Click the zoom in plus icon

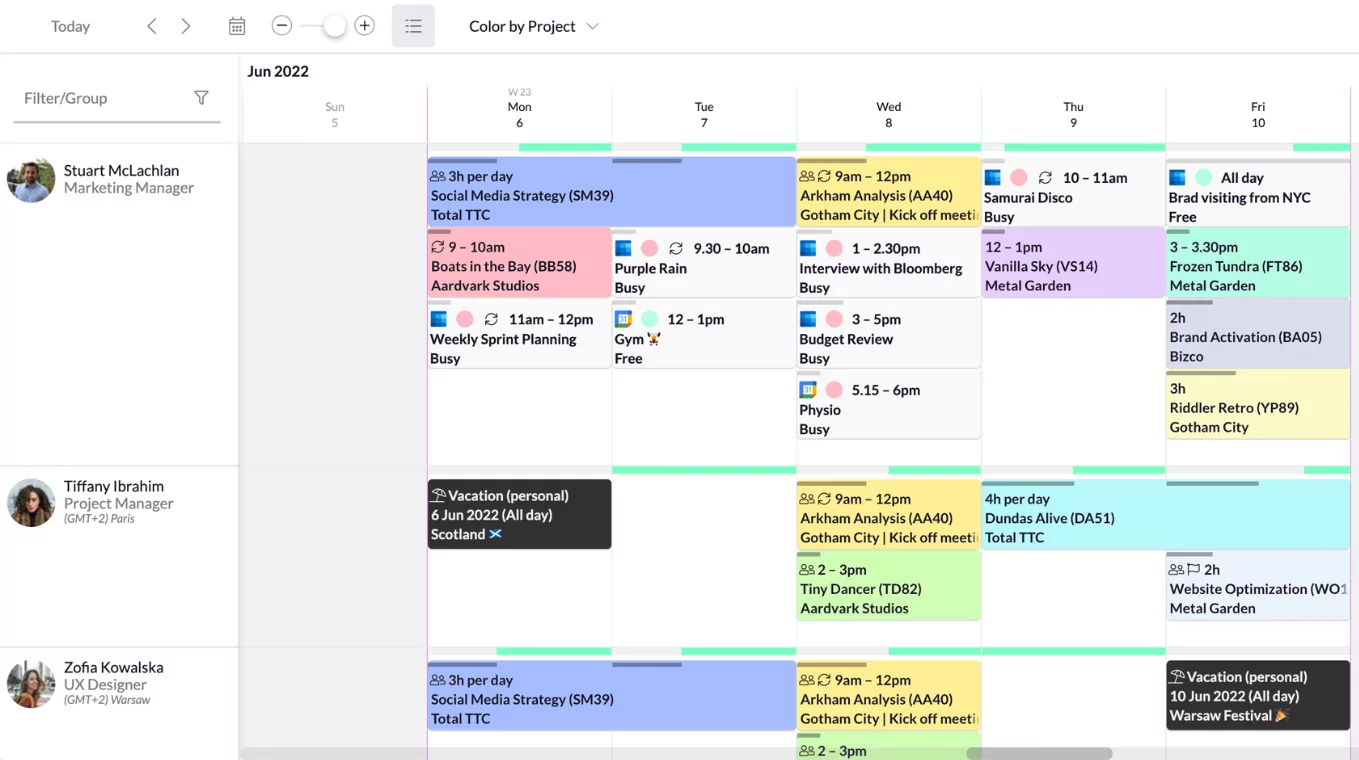click(x=365, y=26)
